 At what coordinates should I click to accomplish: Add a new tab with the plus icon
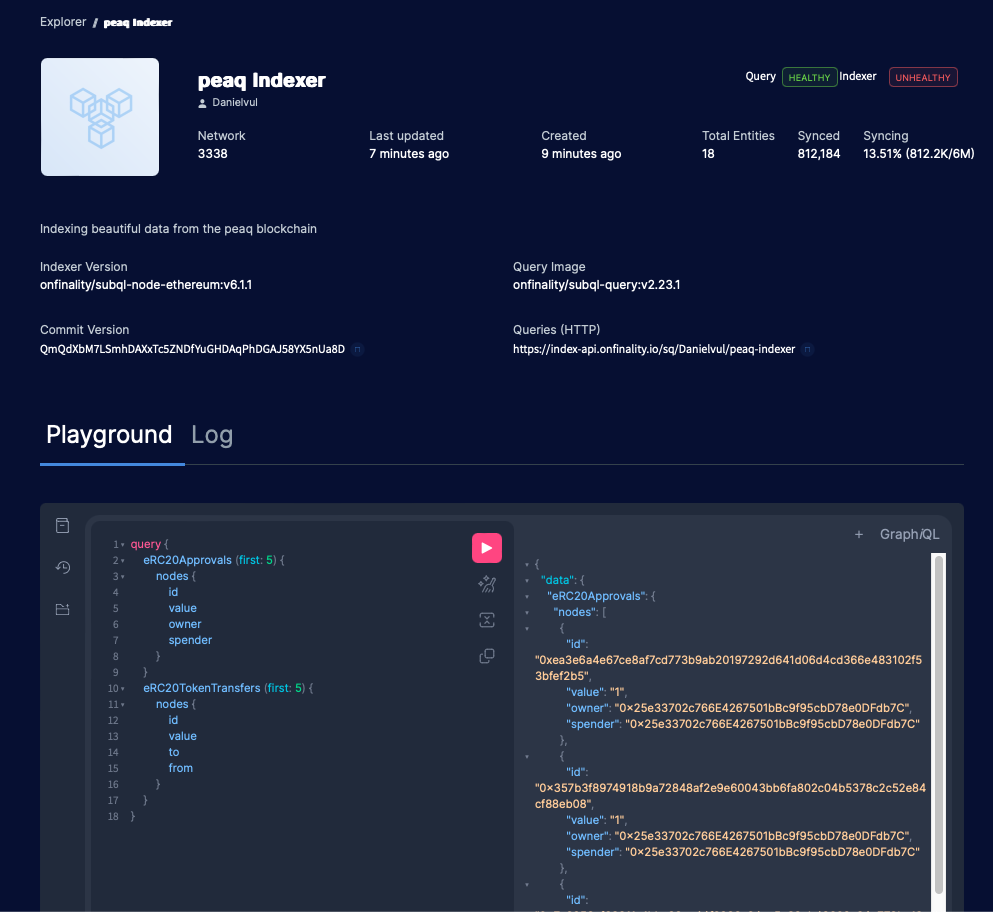[860, 534]
